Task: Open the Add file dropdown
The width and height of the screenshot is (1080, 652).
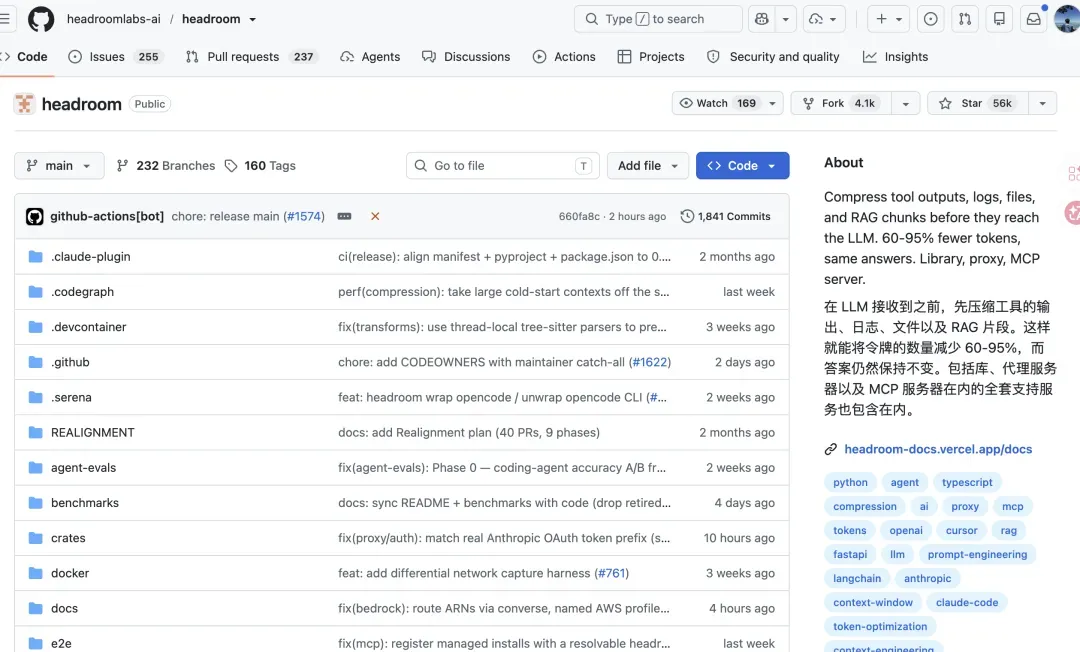Action: pos(647,166)
